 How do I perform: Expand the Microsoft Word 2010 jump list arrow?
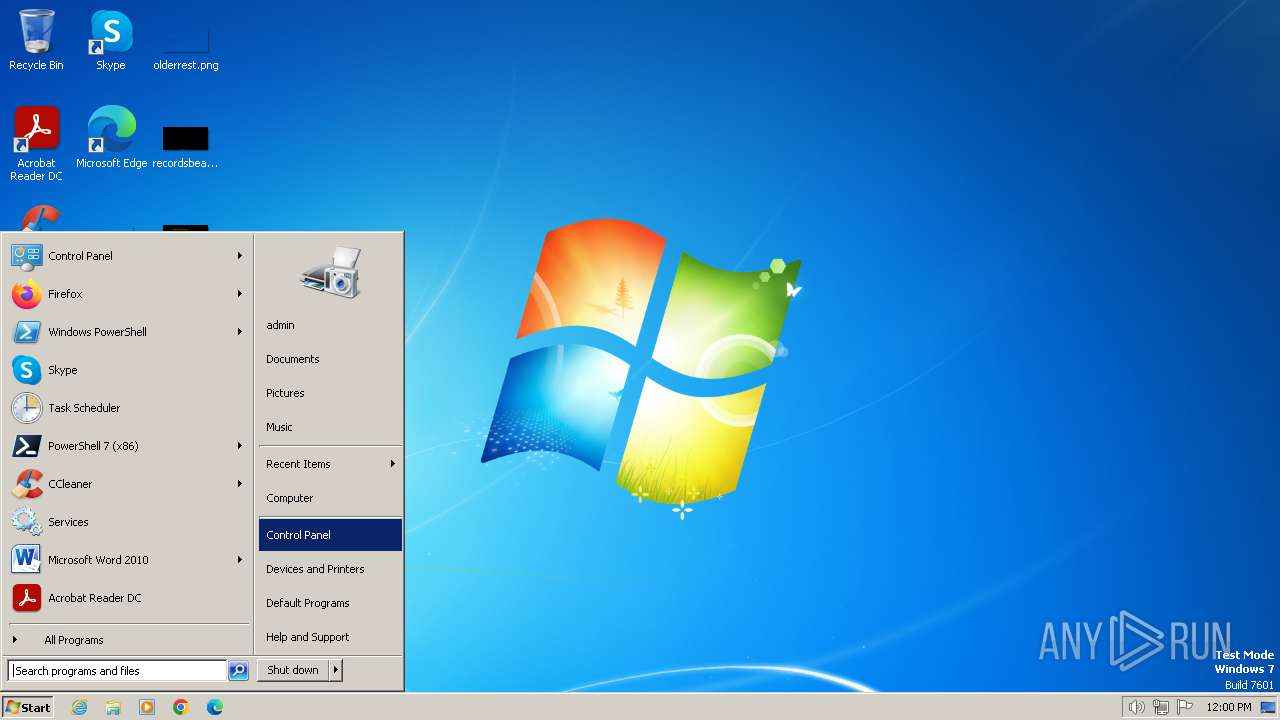tap(240, 560)
